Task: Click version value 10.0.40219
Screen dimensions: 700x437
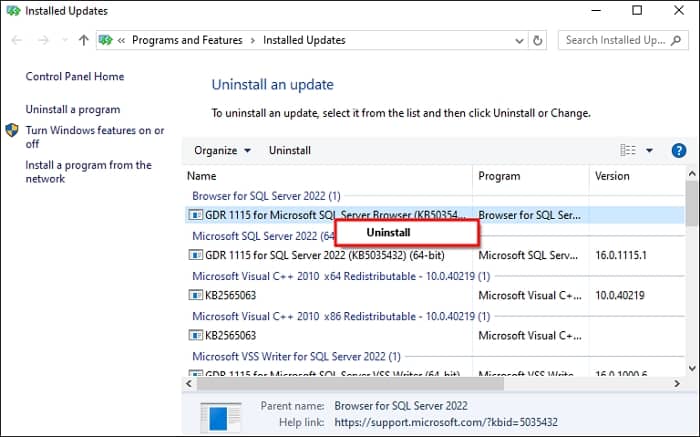Action: pyautogui.click(x=620, y=295)
